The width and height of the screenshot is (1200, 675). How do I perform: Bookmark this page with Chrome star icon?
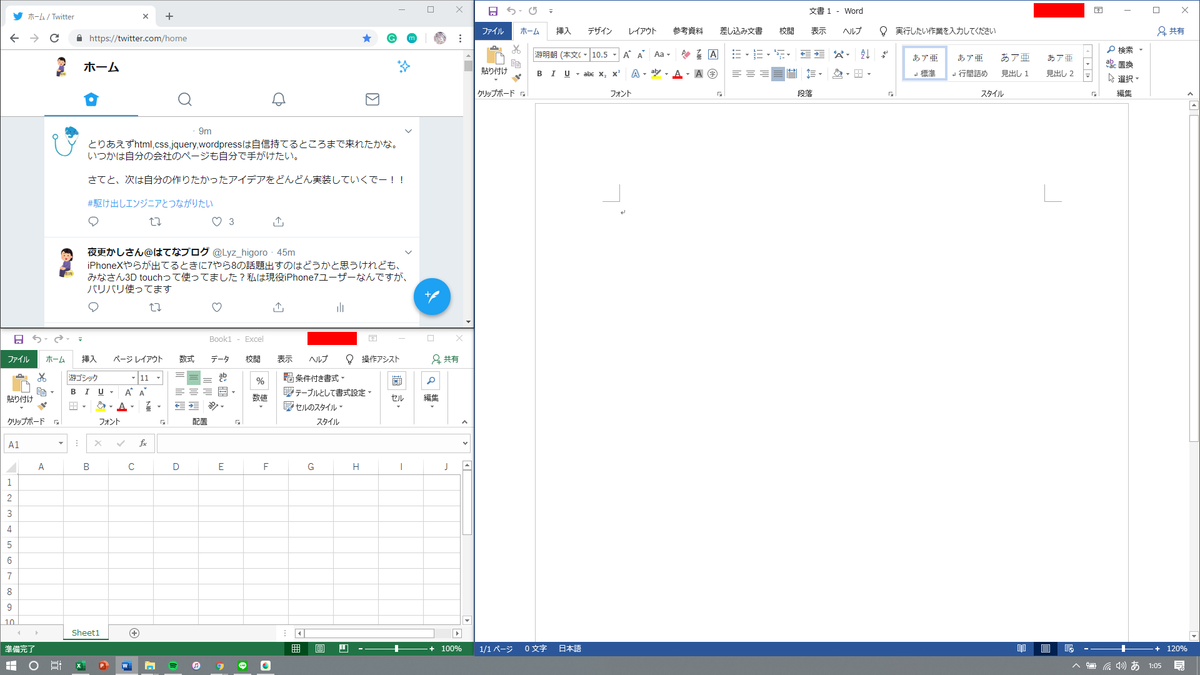pyautogui.click(x=367, y=38)
